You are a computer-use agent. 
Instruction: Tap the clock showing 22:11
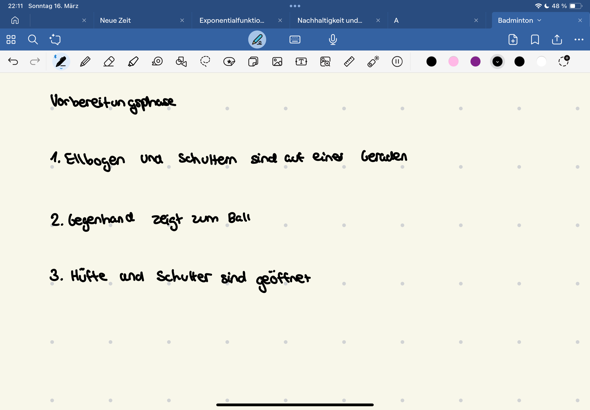[15, 6]
